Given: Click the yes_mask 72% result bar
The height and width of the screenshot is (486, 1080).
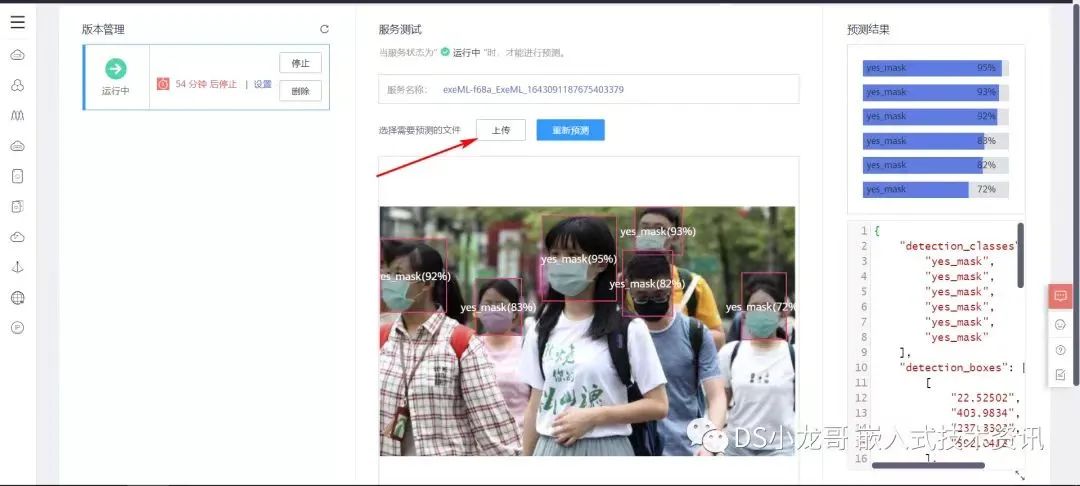Looking at the screenshot, I should [x=935, y=189].
